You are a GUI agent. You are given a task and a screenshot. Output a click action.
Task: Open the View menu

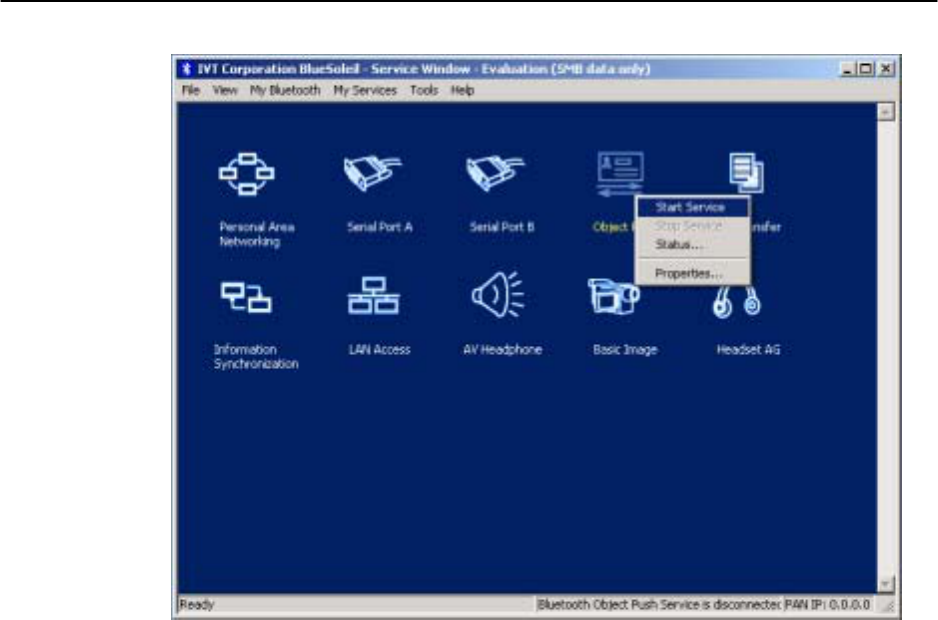point(225,90)
